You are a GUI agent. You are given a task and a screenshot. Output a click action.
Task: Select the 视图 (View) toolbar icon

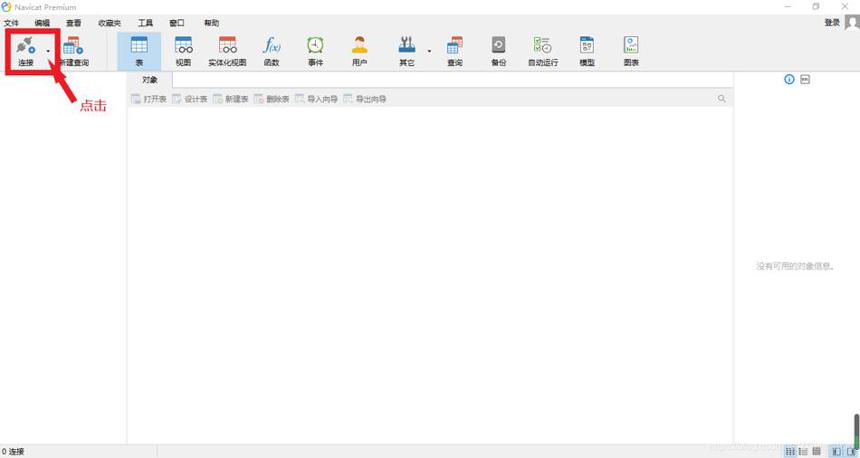(183, 52)
